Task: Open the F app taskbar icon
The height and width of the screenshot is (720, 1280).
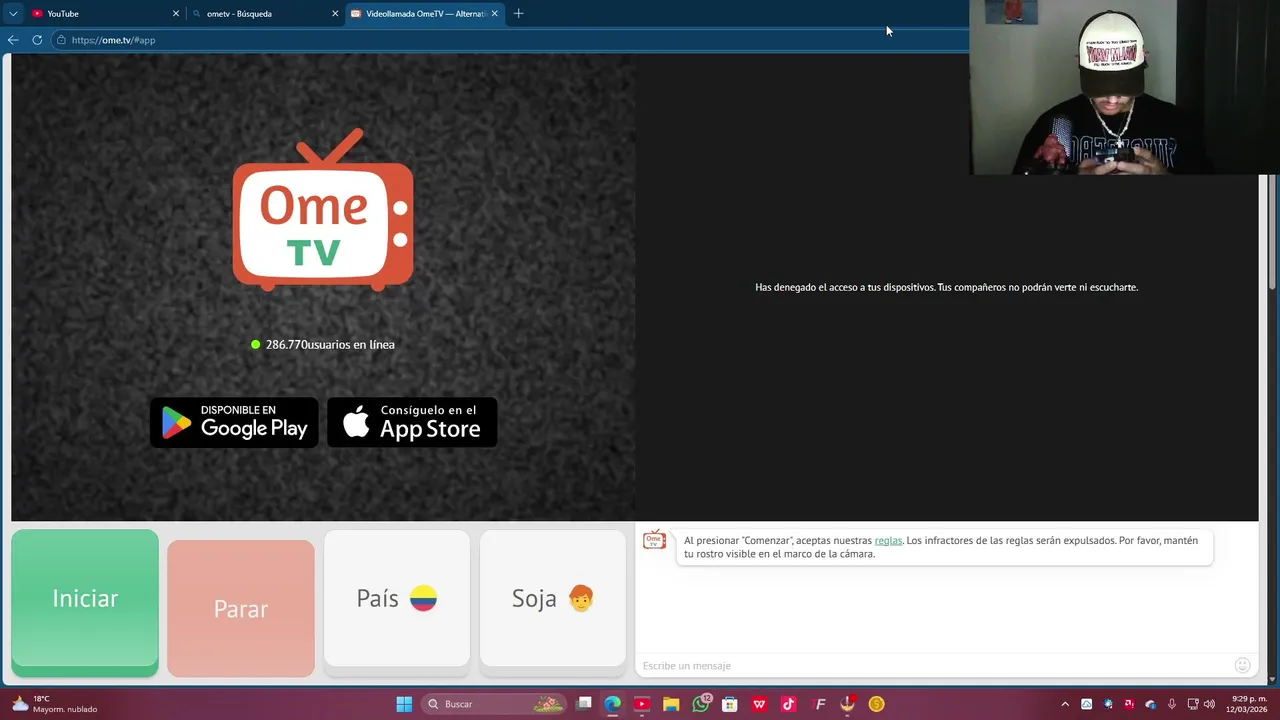Action: [820, 704]
